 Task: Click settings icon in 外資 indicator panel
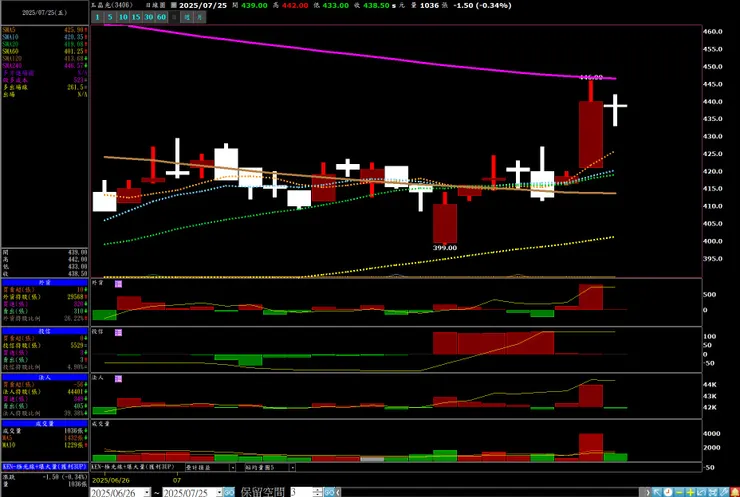coord(118,284)
